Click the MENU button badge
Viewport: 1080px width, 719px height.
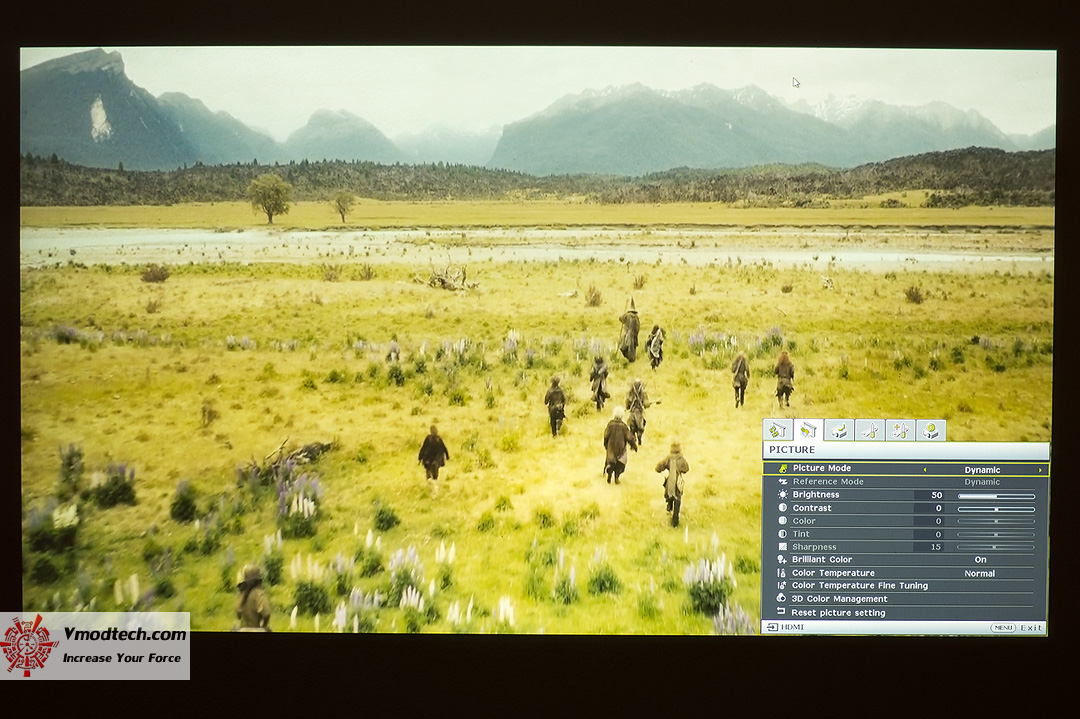pos(1003,627)
